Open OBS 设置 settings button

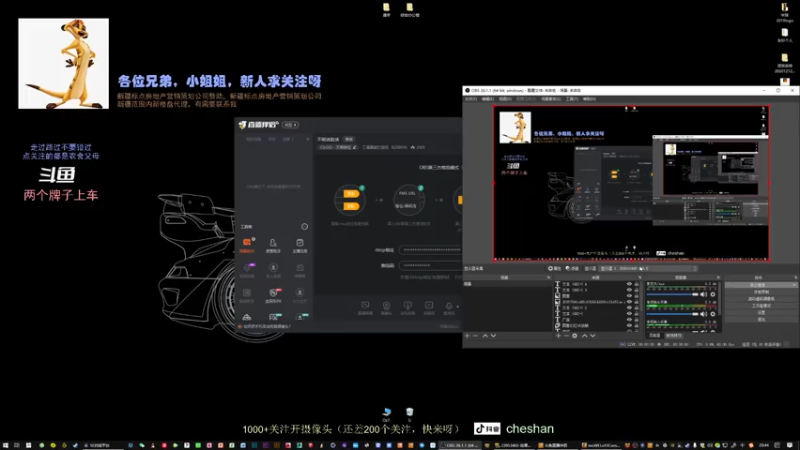(761, 312)
